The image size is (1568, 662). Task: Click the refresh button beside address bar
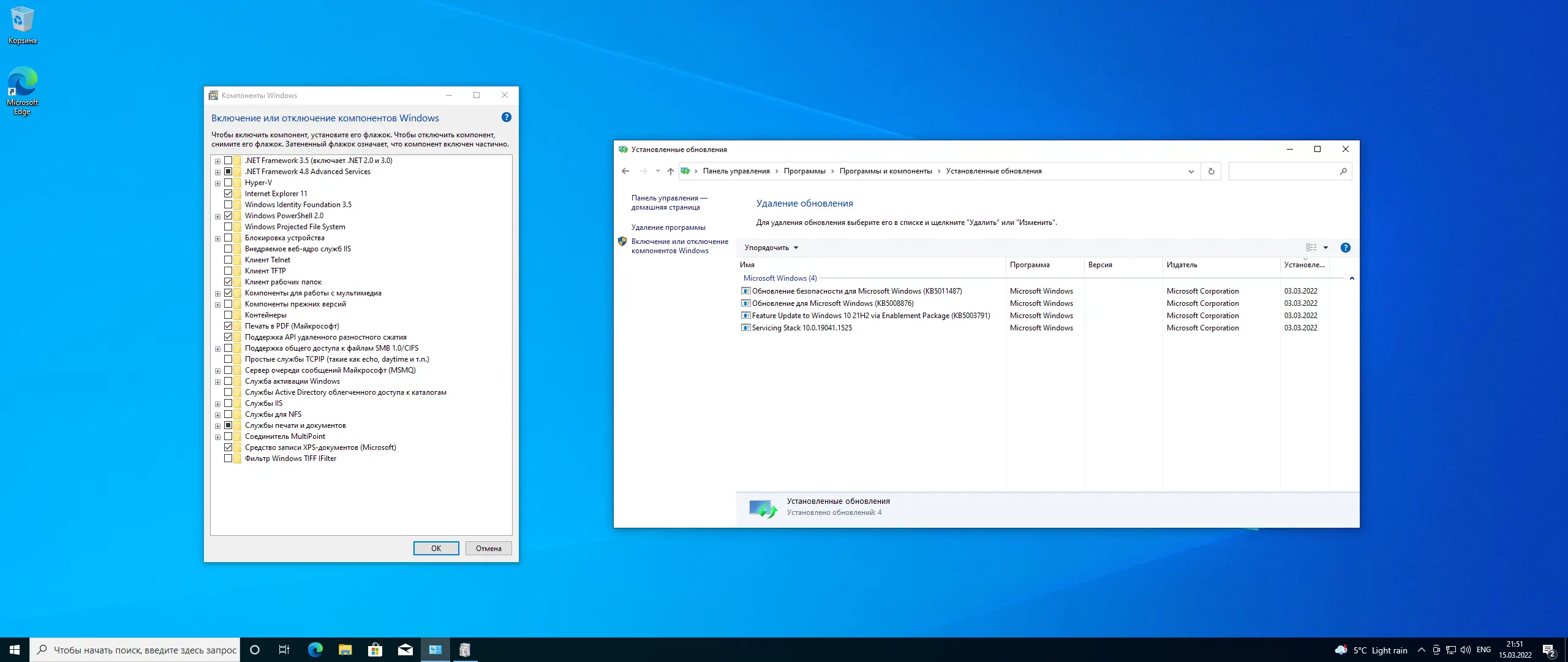point(1211,172)
